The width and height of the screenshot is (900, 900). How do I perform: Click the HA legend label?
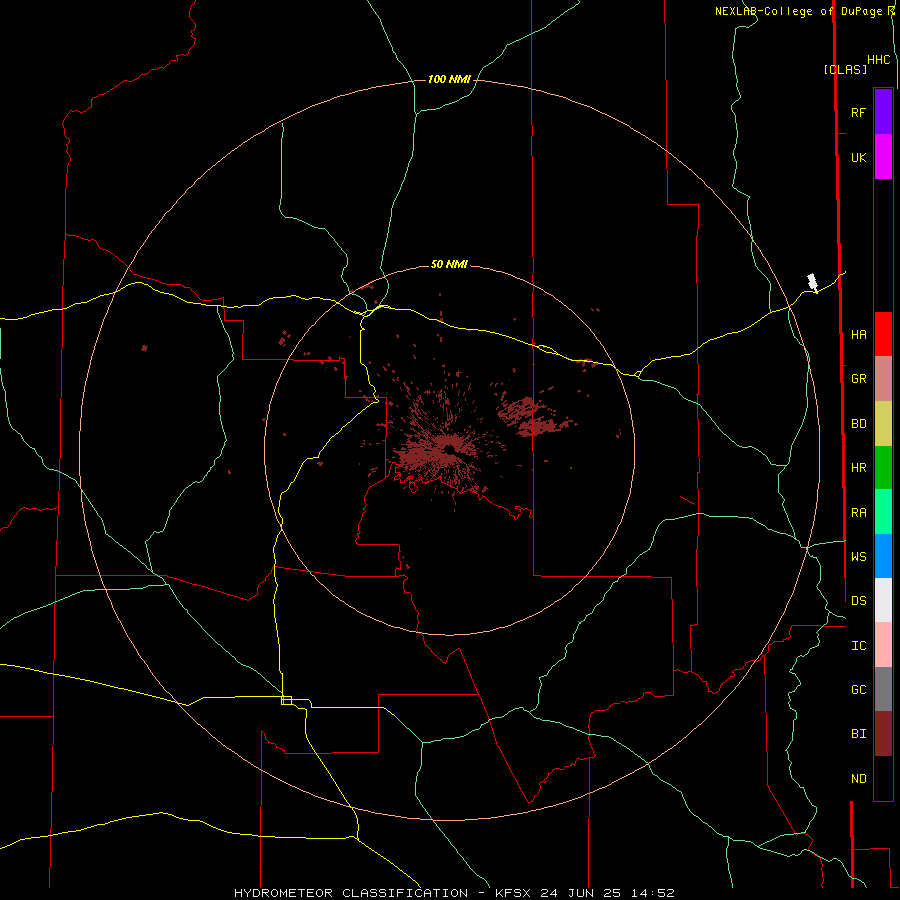pyautogui.click(x=858, y=335)
